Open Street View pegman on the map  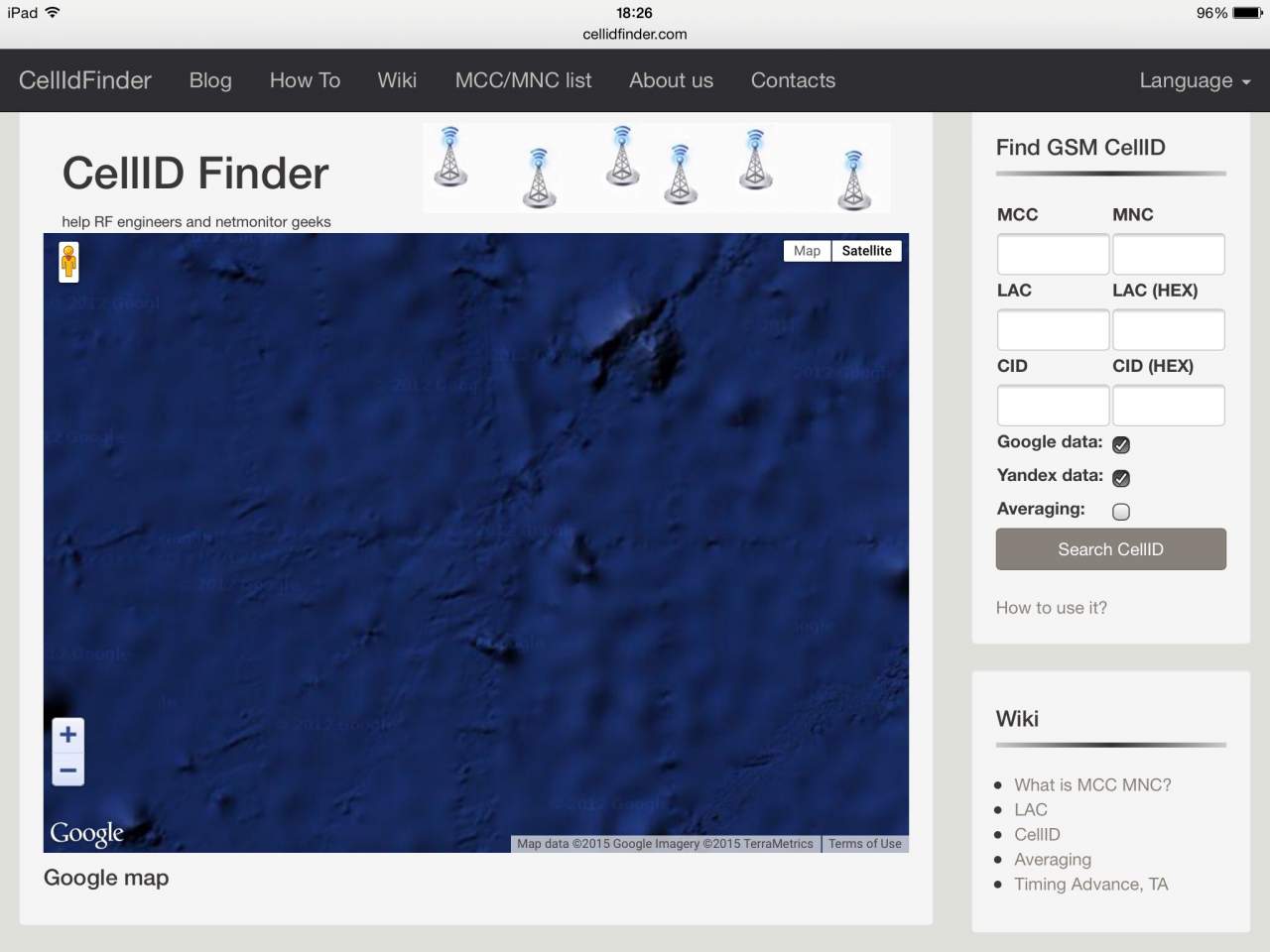pos(68,263)
